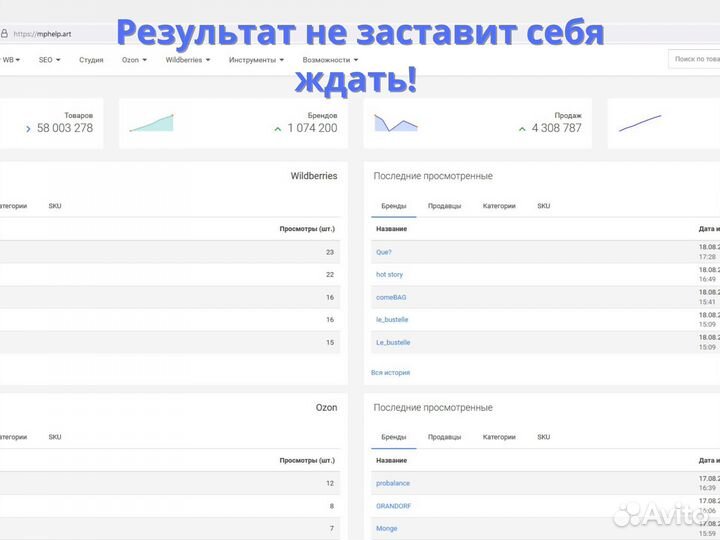Image resolution: width=720 pixels, height=540 pixels.
Task: Open the Студия menu item
Action: point(91,60)
